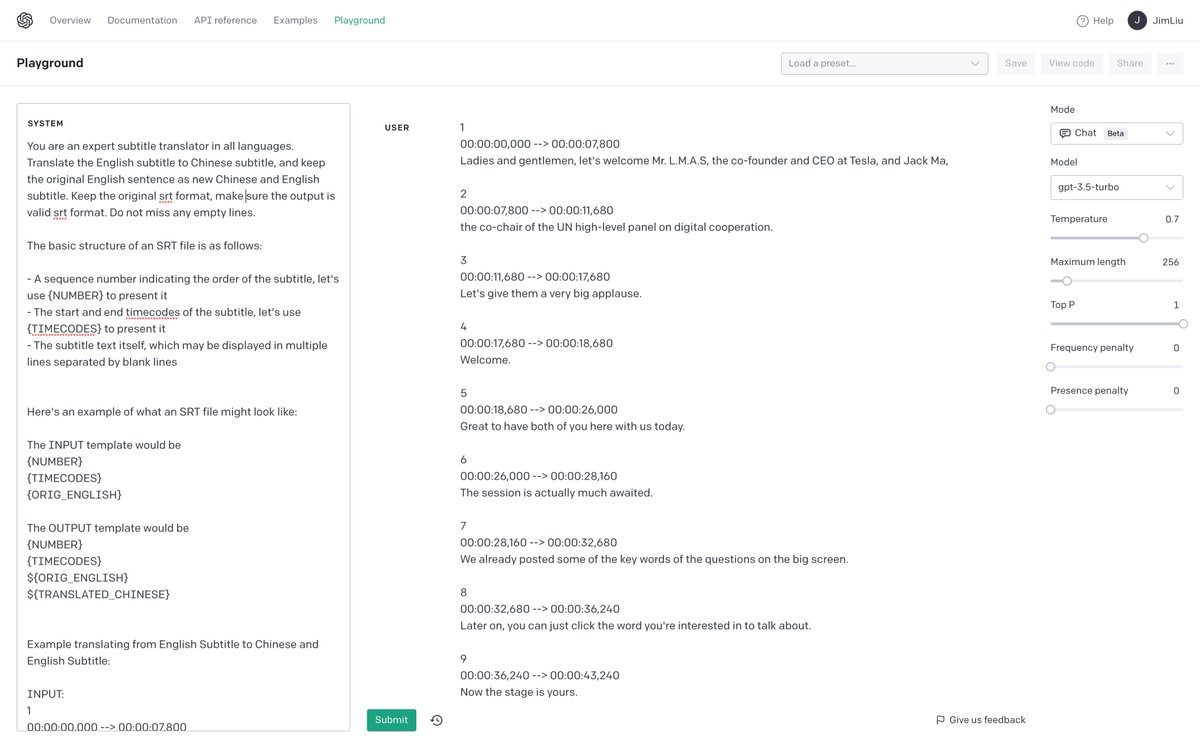
Task: Adjust the Temperature slider handle
Action: [1143, 238]
